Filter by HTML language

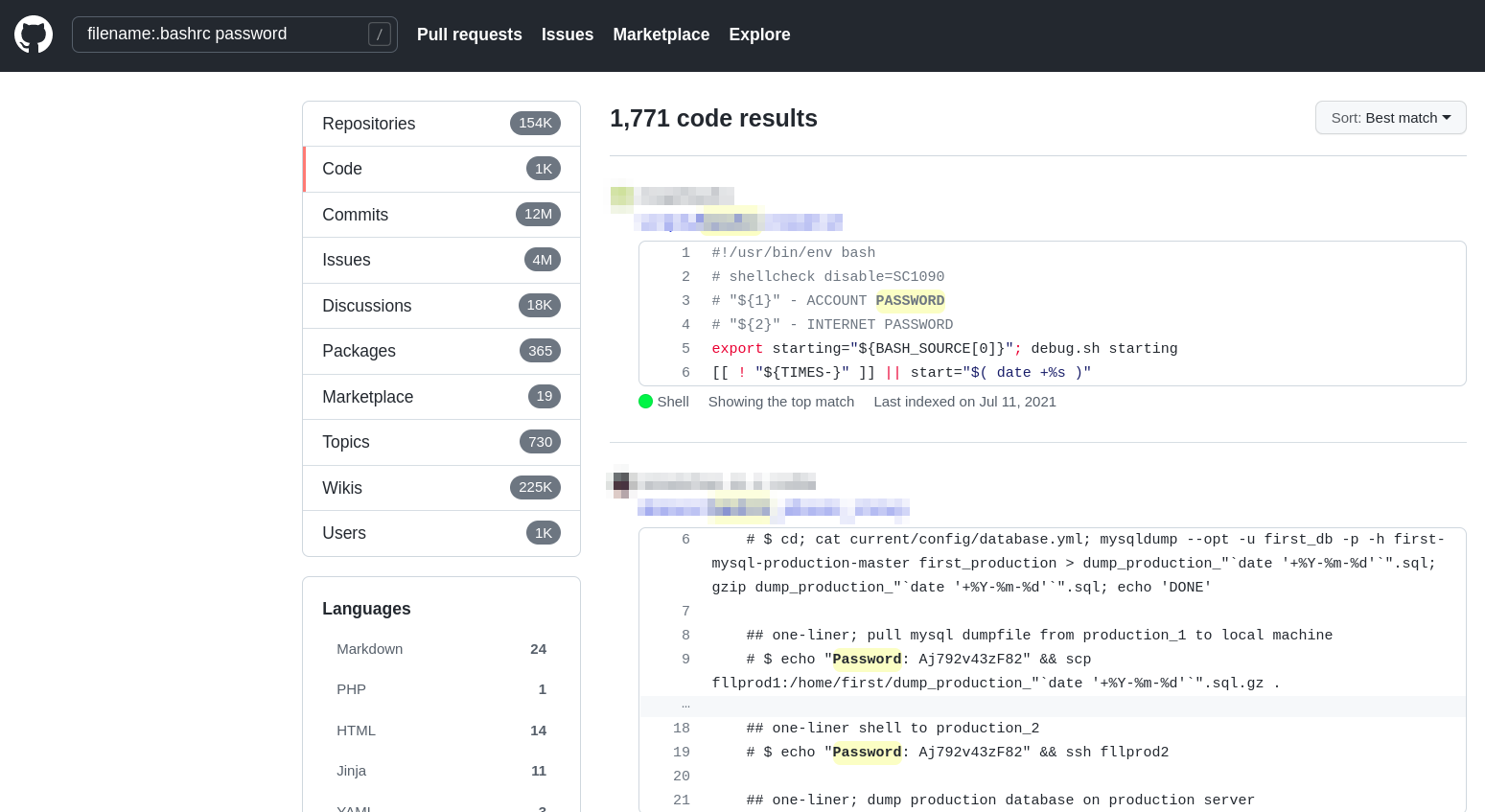click(x=441, y=731)
